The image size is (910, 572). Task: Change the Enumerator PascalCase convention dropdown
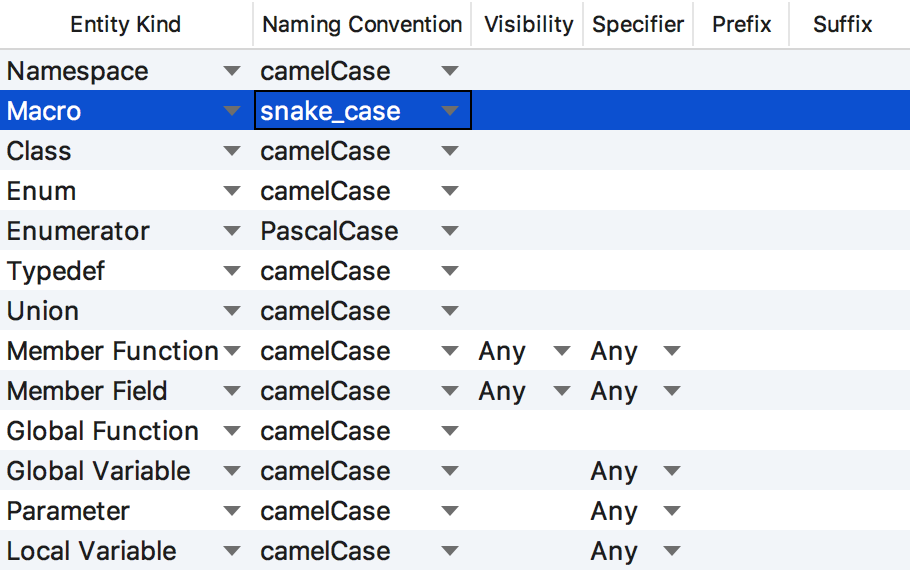449,231
